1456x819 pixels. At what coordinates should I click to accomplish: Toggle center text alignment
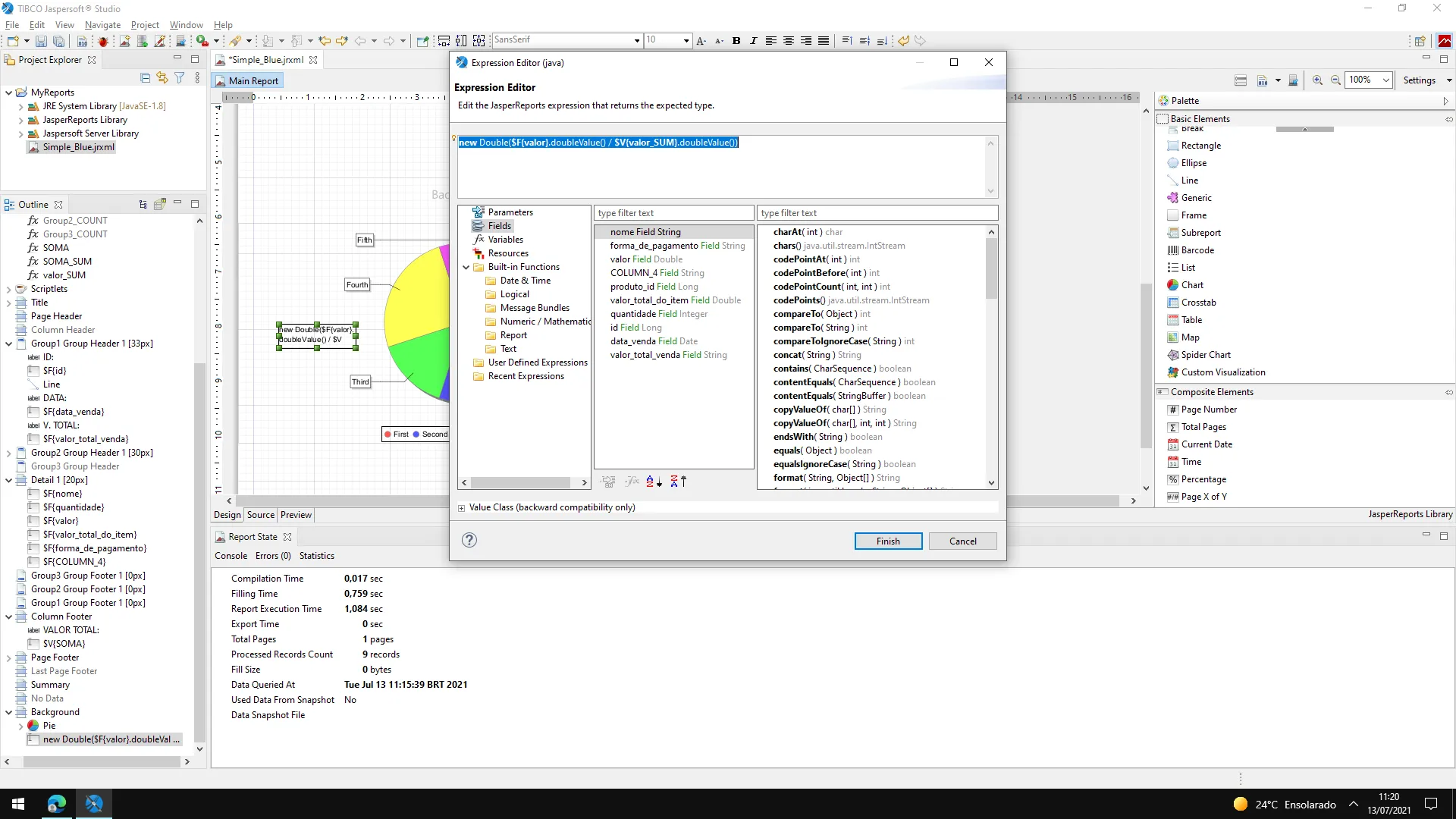tap(788, 41)
